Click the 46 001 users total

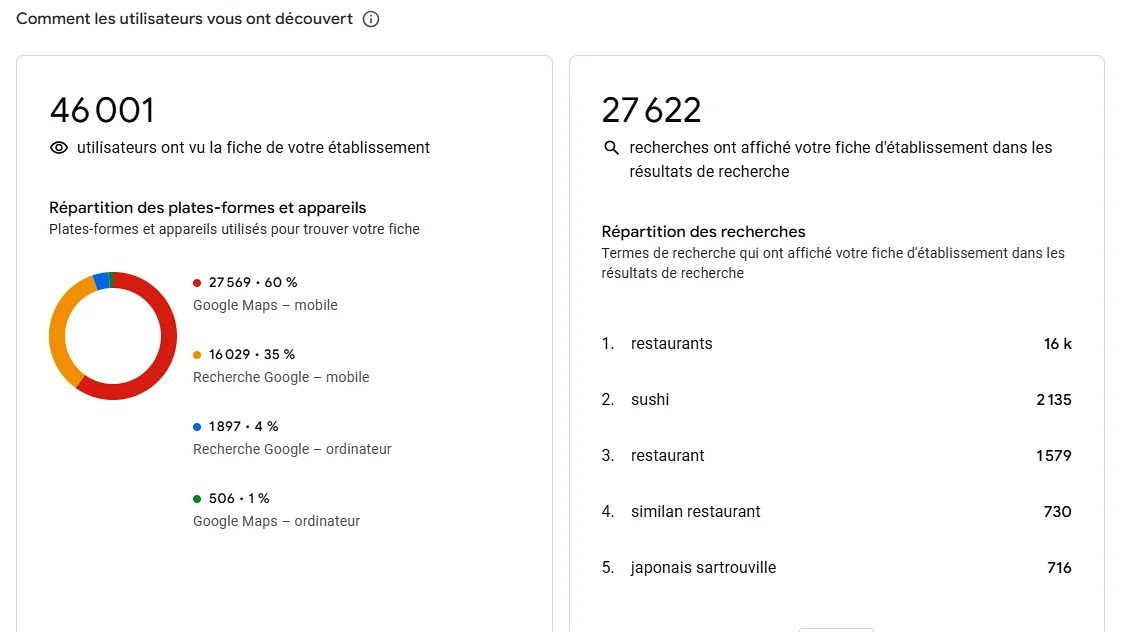coord(102,110)
